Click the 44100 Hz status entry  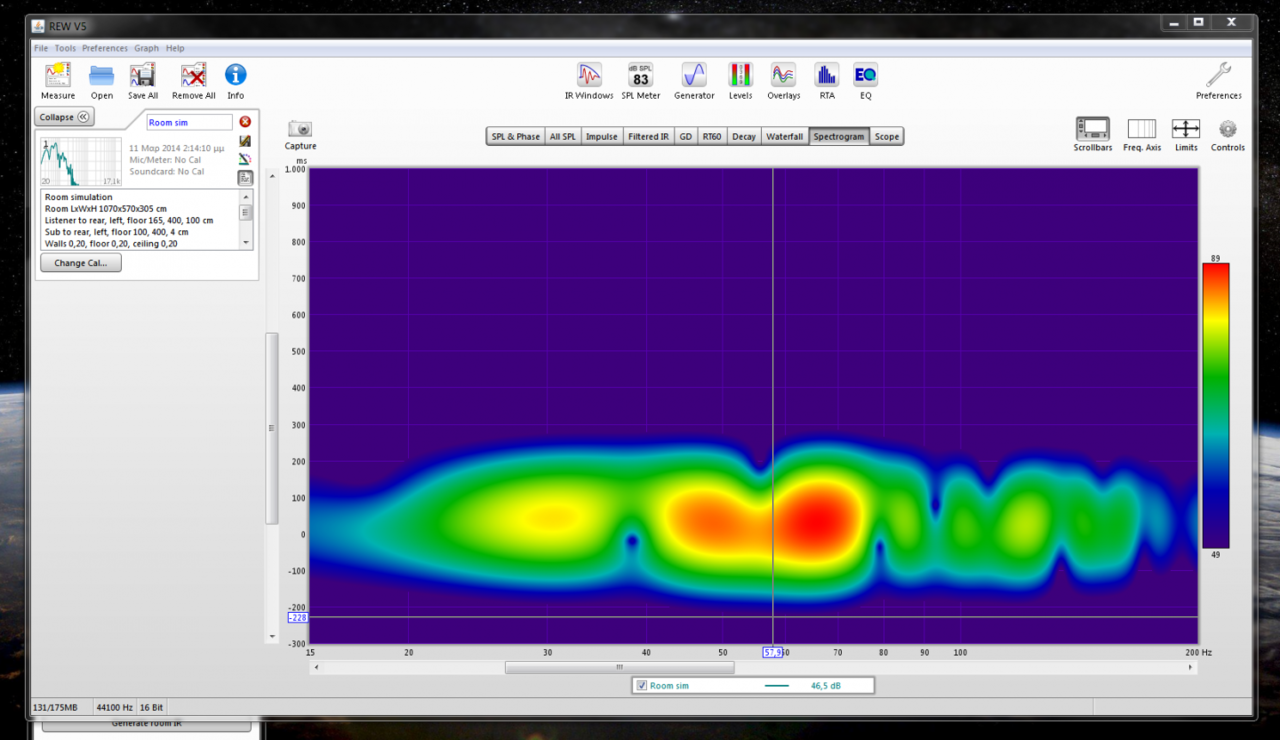[x=113, y=707]
